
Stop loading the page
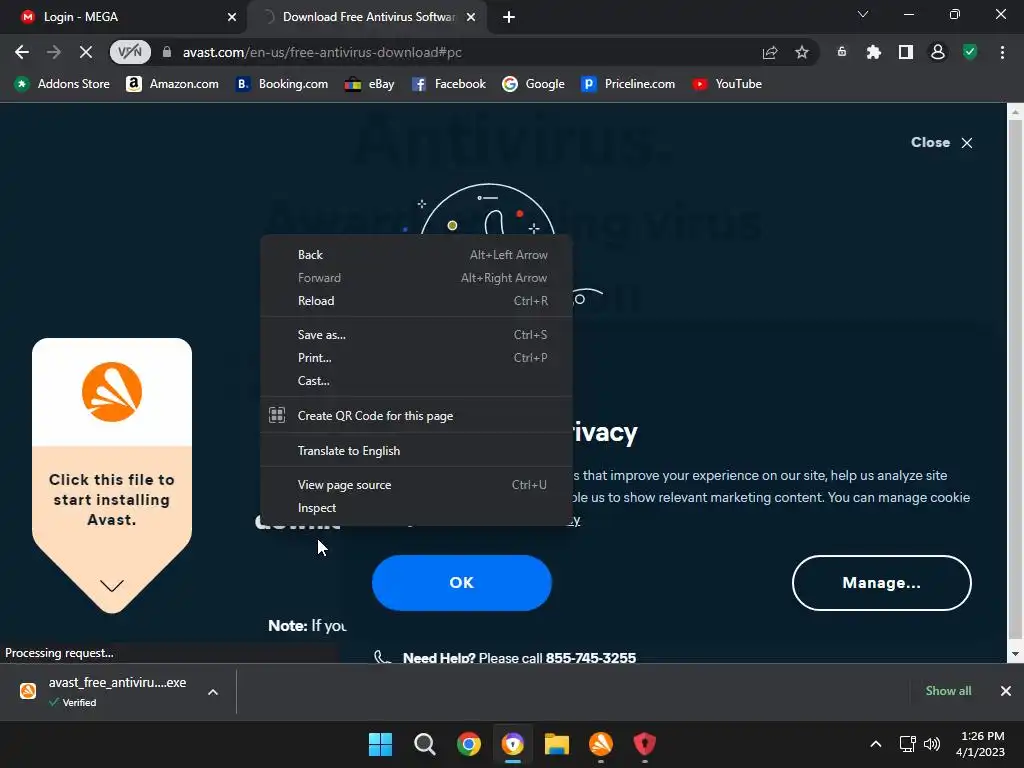86,52
